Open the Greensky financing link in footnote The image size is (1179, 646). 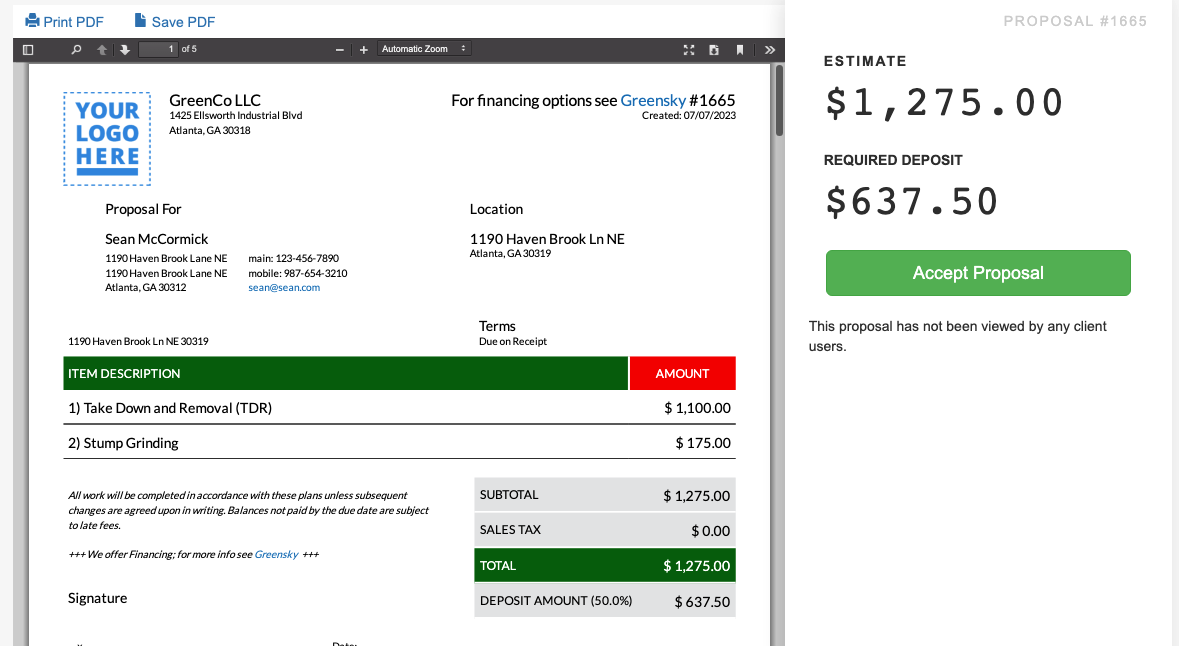(x=276, y=554)
